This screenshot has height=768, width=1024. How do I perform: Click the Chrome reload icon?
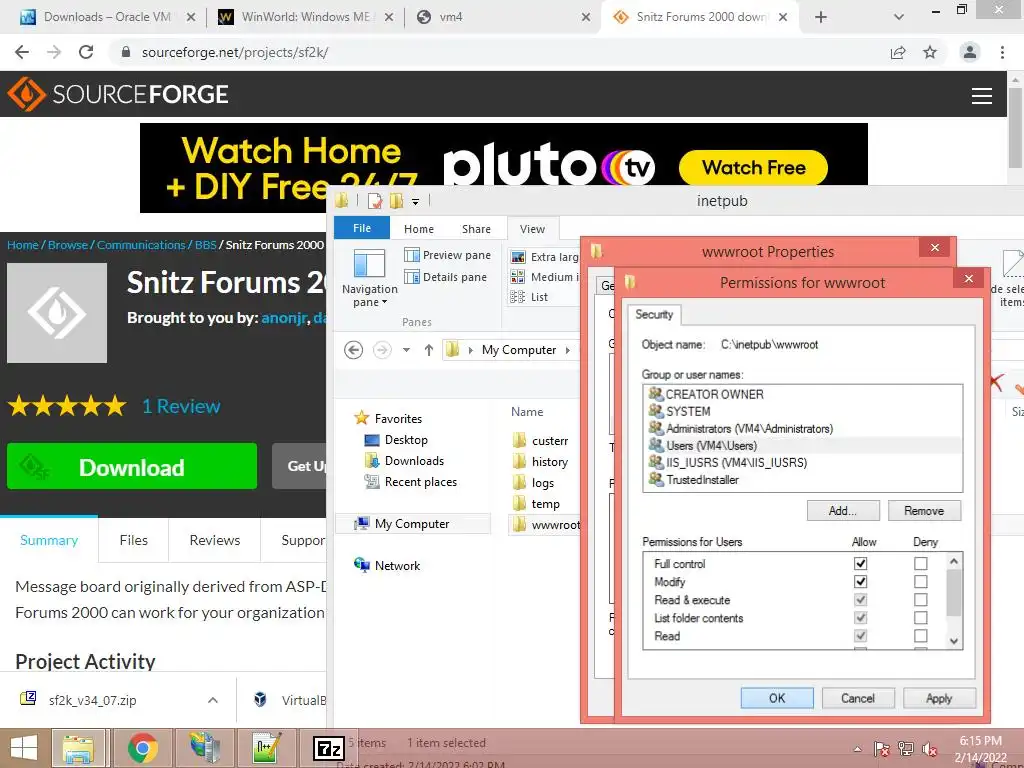tap(86, 52)
